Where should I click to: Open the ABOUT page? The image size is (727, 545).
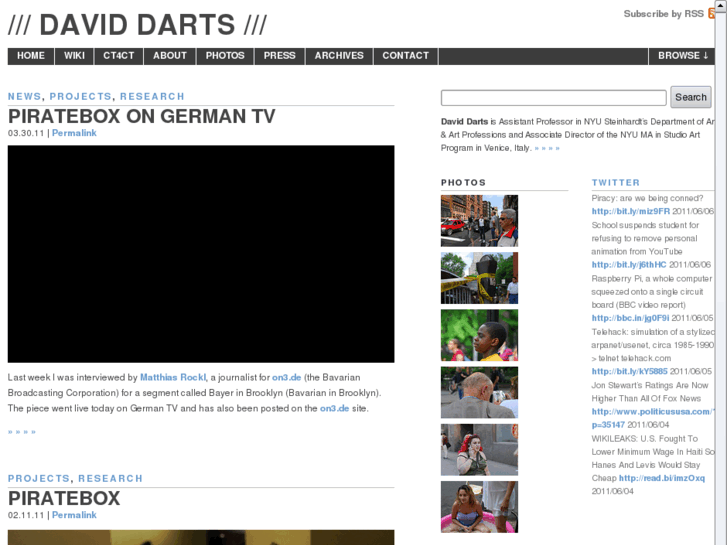pos(170,56)
